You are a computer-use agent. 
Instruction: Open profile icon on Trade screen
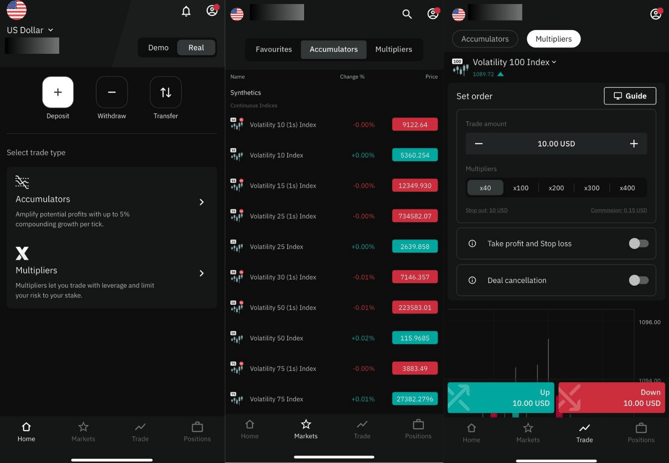656,14
